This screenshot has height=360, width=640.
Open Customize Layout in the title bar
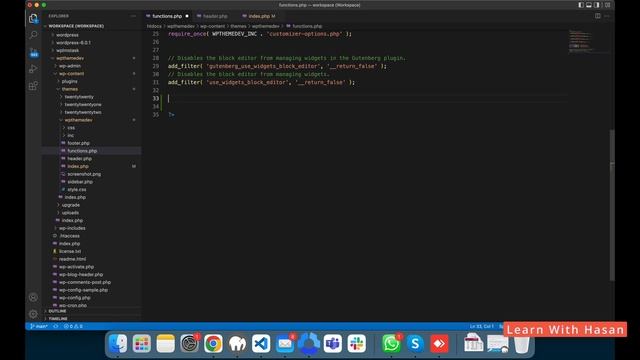[x=607, y=5]
